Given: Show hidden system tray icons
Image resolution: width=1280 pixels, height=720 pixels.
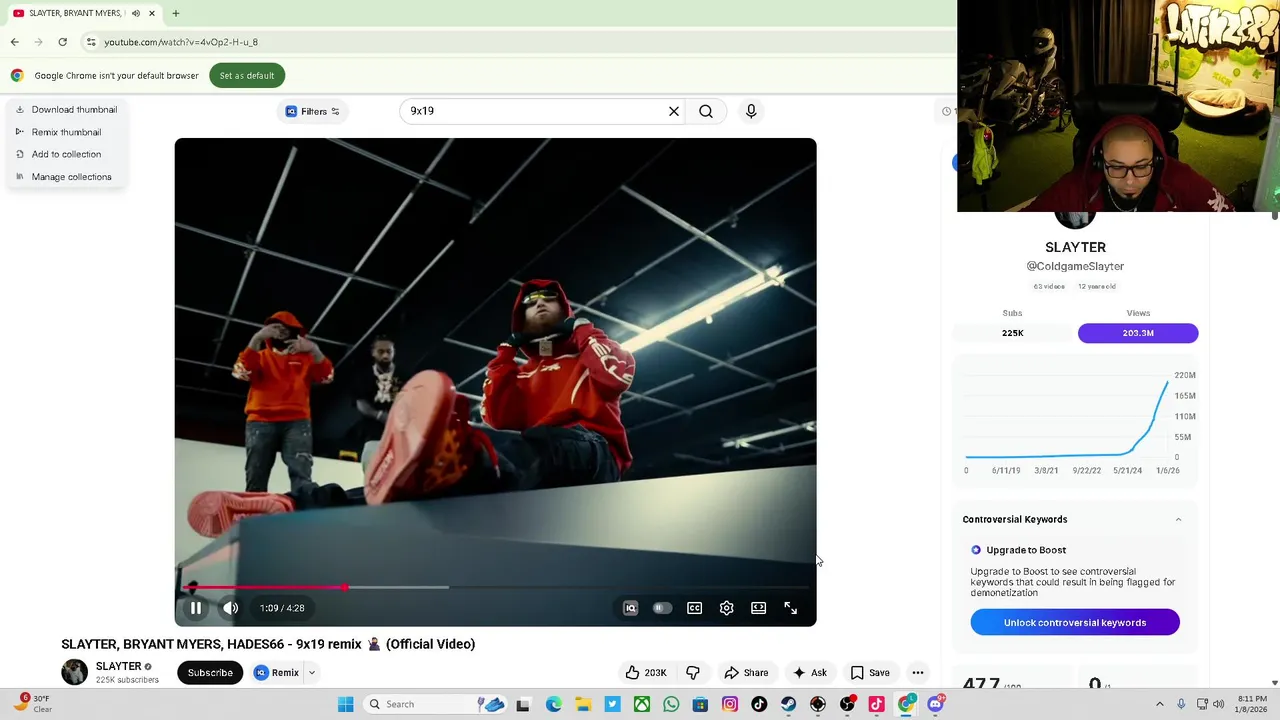Looking at the screenshot, I should (1160, 704).
